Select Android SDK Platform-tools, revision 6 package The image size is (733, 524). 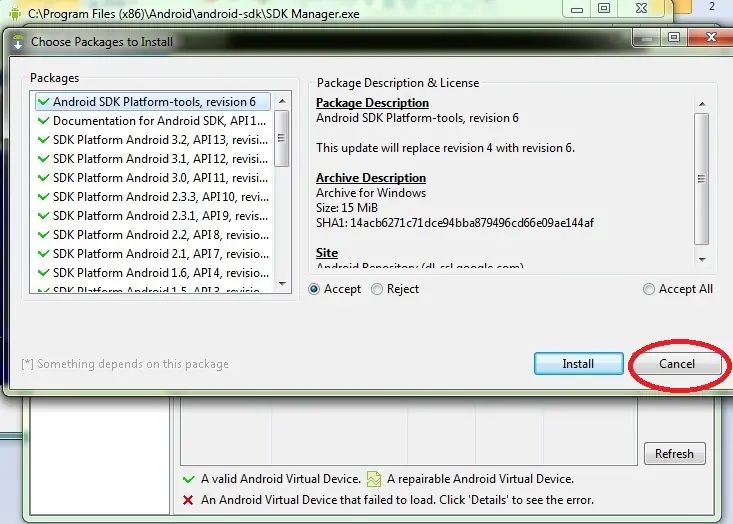pos(153,102)
